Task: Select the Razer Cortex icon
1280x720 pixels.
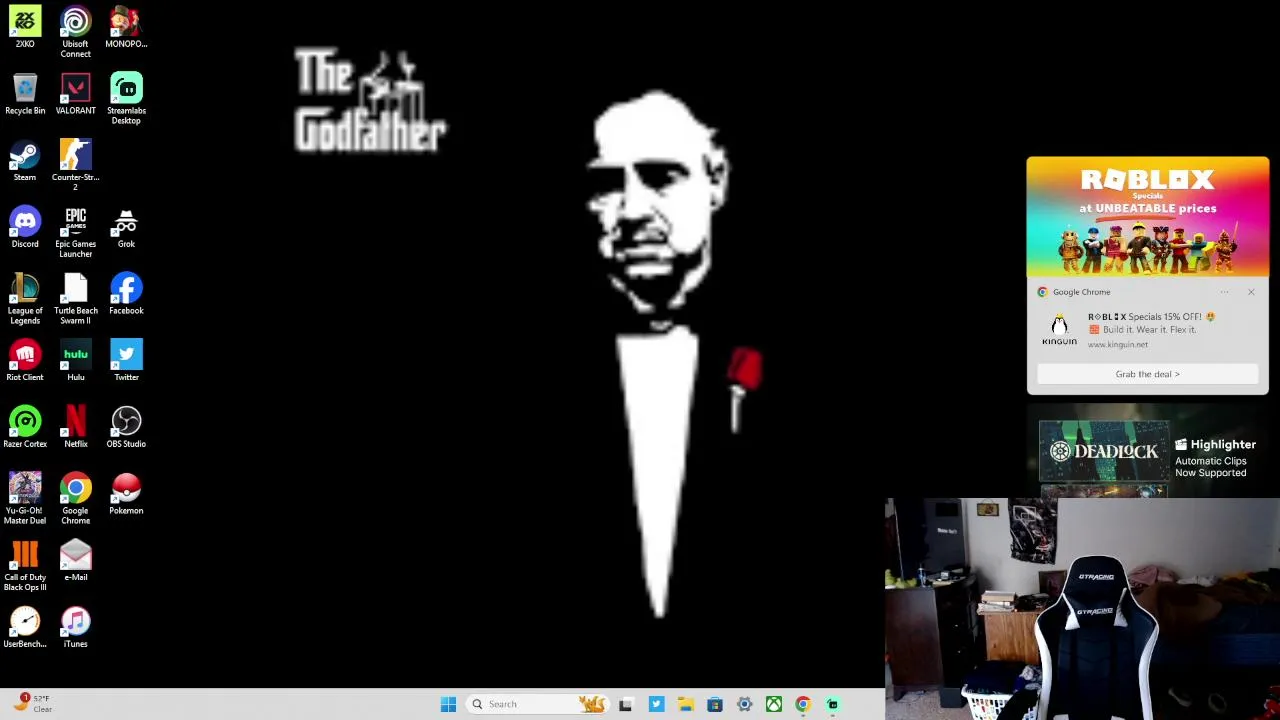Action: click(25, 427)
